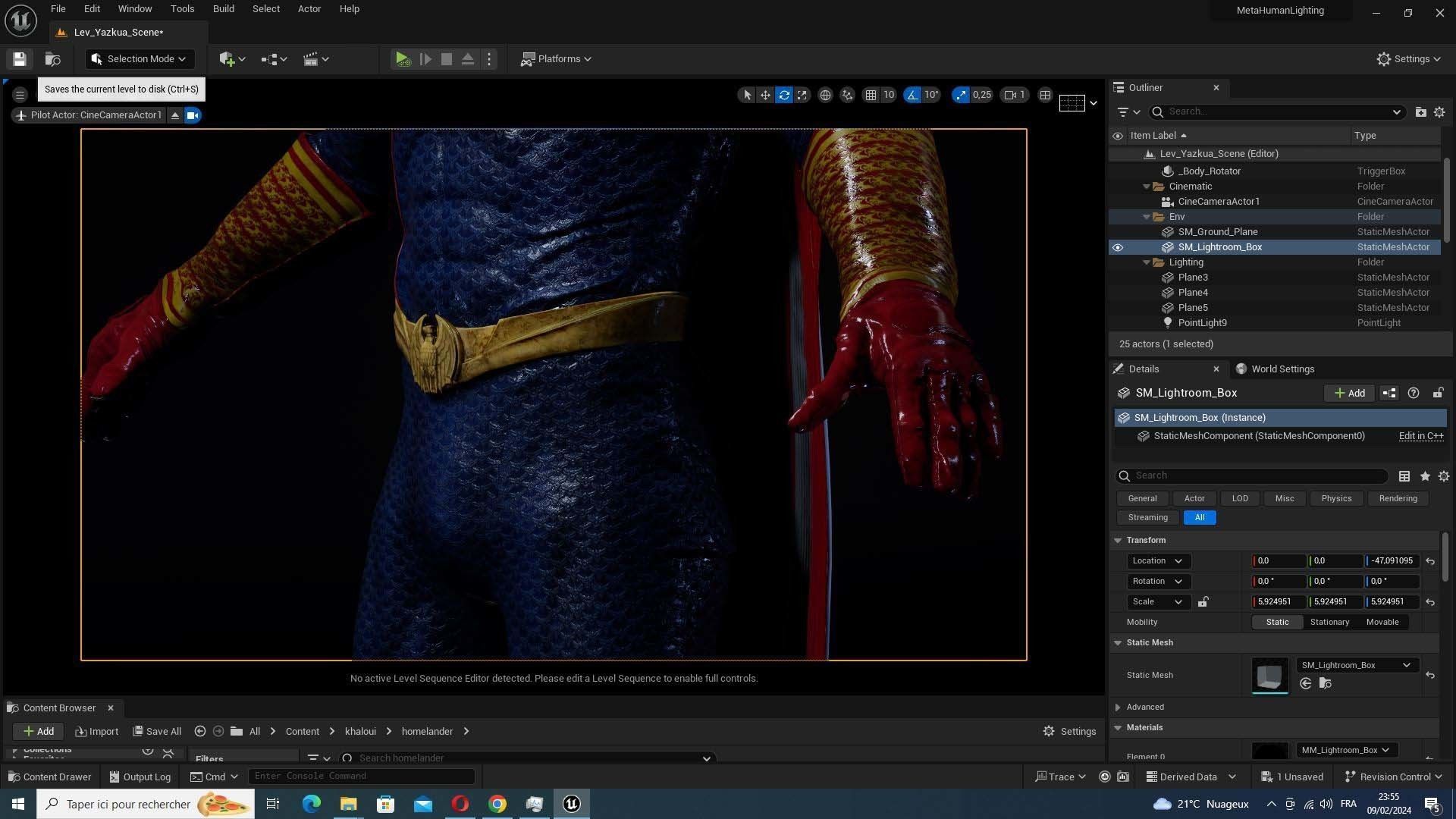Click the Add component button in Details
This screenshot has height=819, width=1456.
coord(1349,393)
